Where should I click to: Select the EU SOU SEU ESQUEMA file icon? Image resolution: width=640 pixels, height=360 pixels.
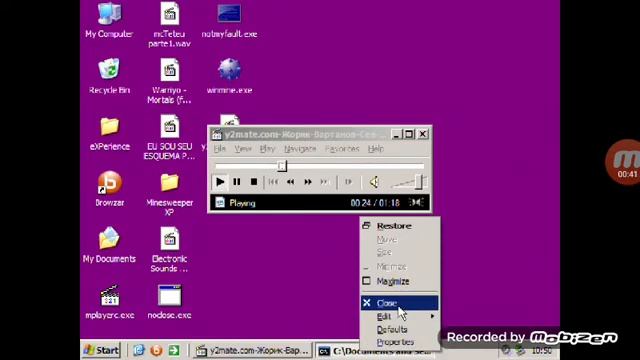(169, 137)
